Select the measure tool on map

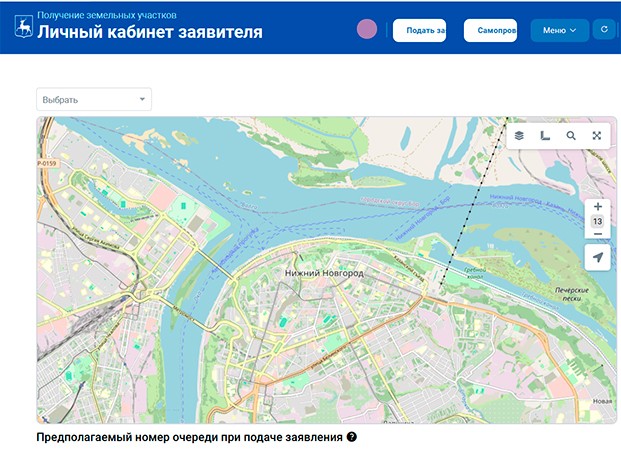point(545,135)
